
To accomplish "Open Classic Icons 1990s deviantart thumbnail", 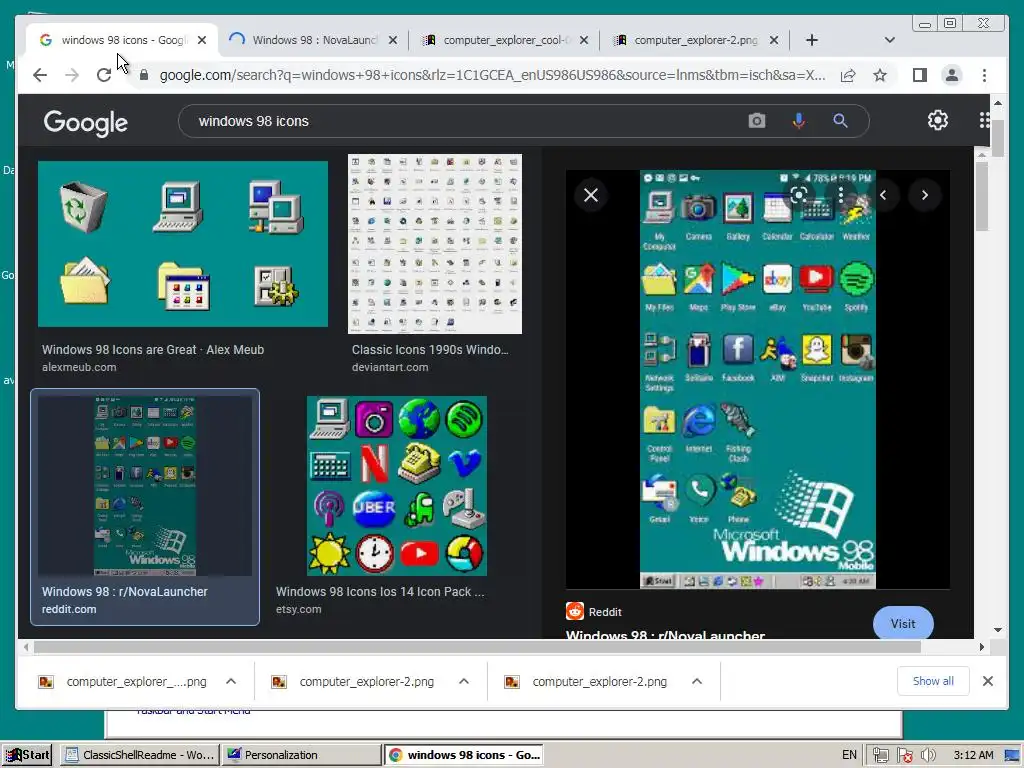I will click(x=435, y=244).
